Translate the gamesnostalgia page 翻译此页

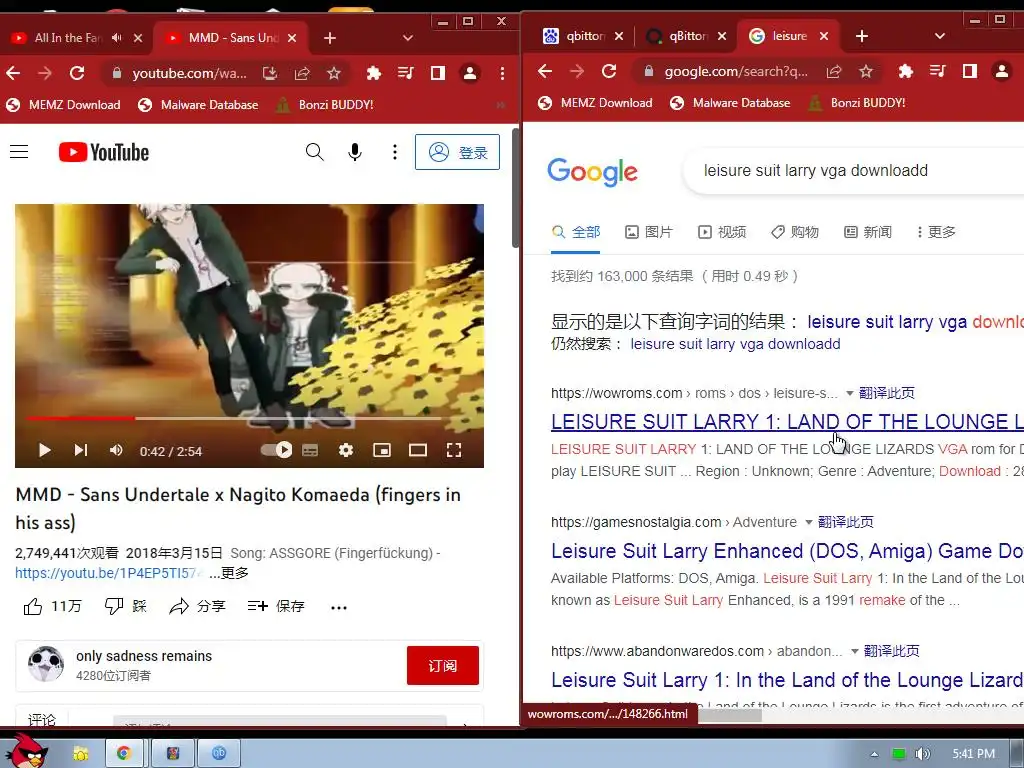pyautogui.click(x=846, y=522)
